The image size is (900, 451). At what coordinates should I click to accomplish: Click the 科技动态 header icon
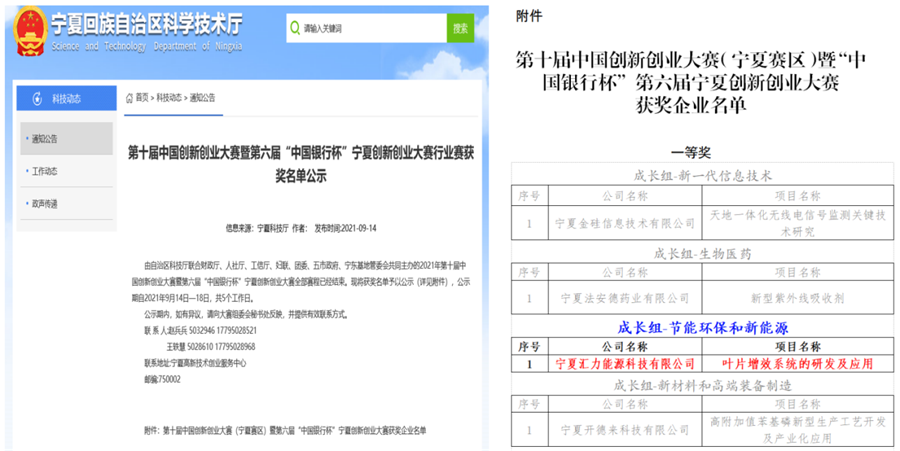point(38,99)
